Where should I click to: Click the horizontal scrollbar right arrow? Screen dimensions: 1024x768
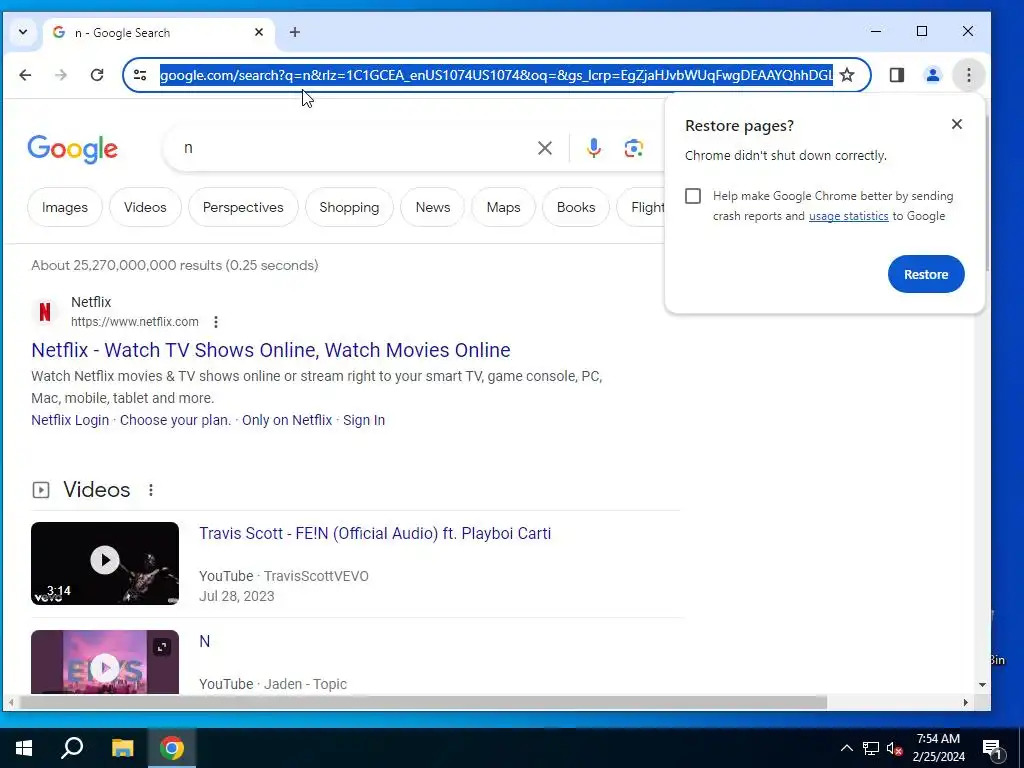pyautogui.click(x=965, y=703)
